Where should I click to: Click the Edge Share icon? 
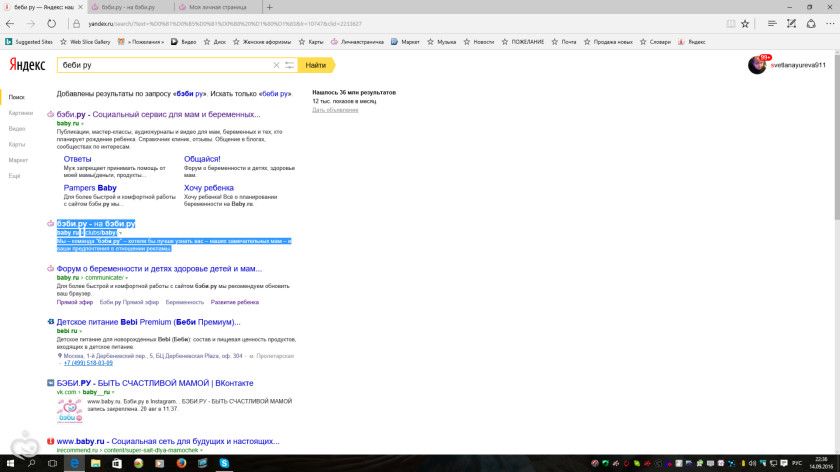pyautogui.click(x=811, y=24)
